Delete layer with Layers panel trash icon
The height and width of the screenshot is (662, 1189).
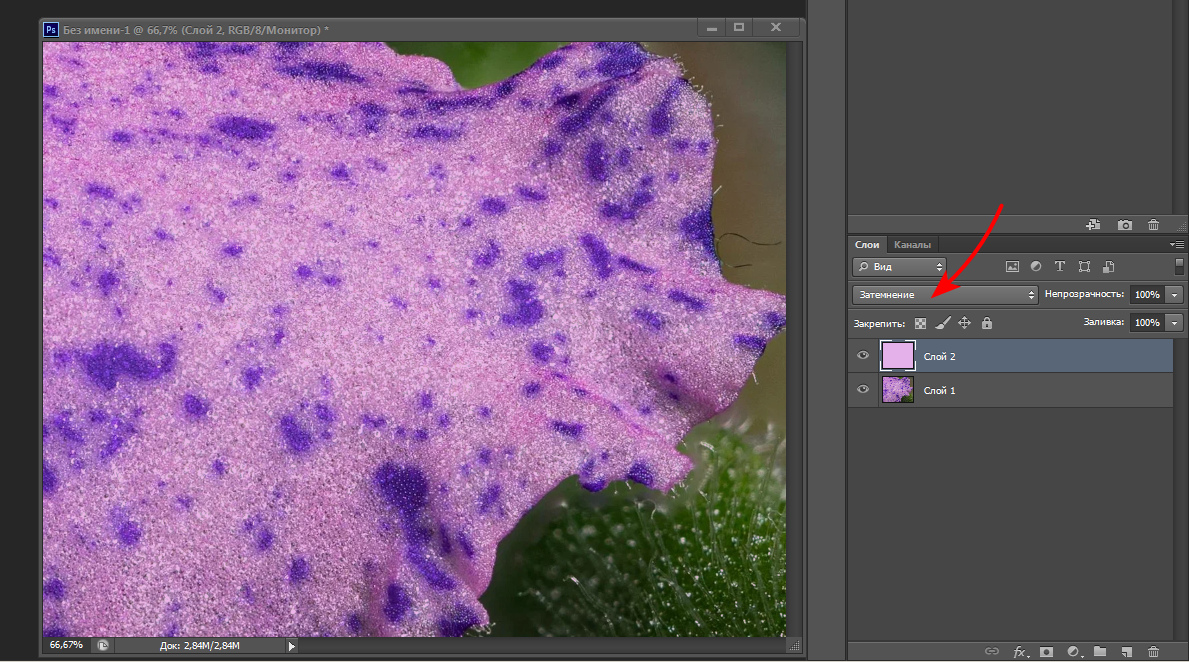tap(1153, 651)
